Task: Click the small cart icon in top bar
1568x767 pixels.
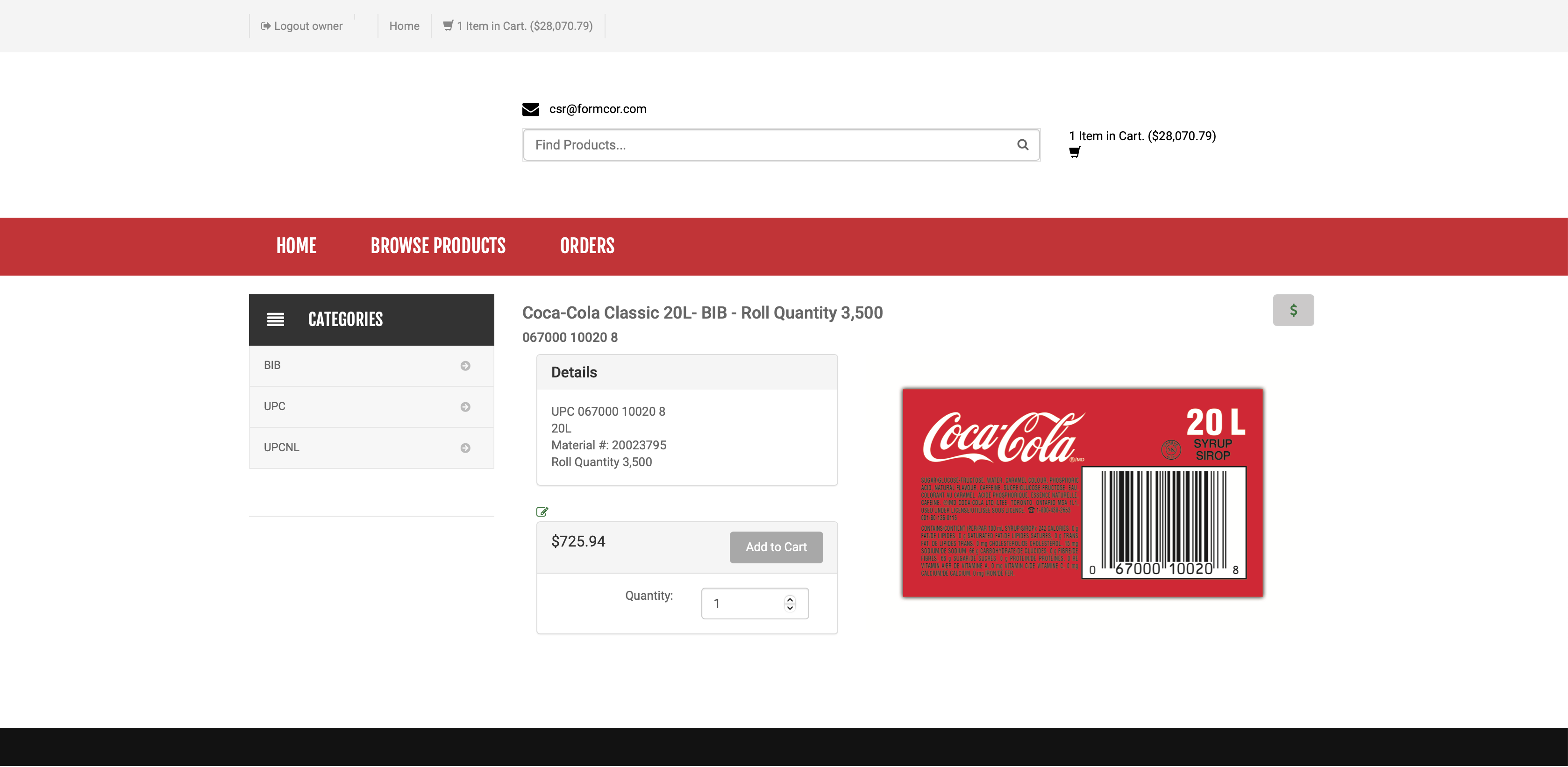Action: coord(448,26)
